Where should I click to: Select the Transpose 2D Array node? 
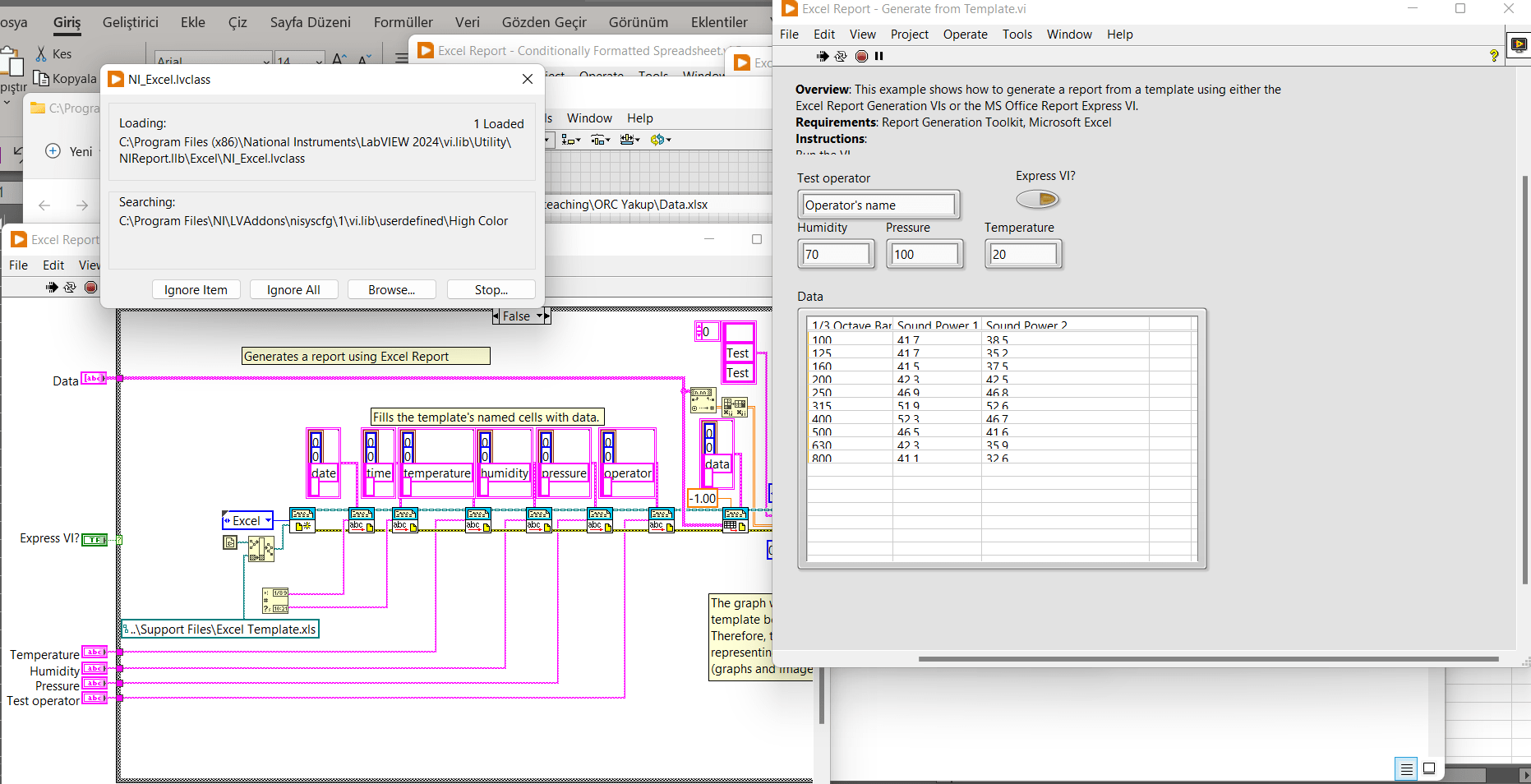point(735,407)
